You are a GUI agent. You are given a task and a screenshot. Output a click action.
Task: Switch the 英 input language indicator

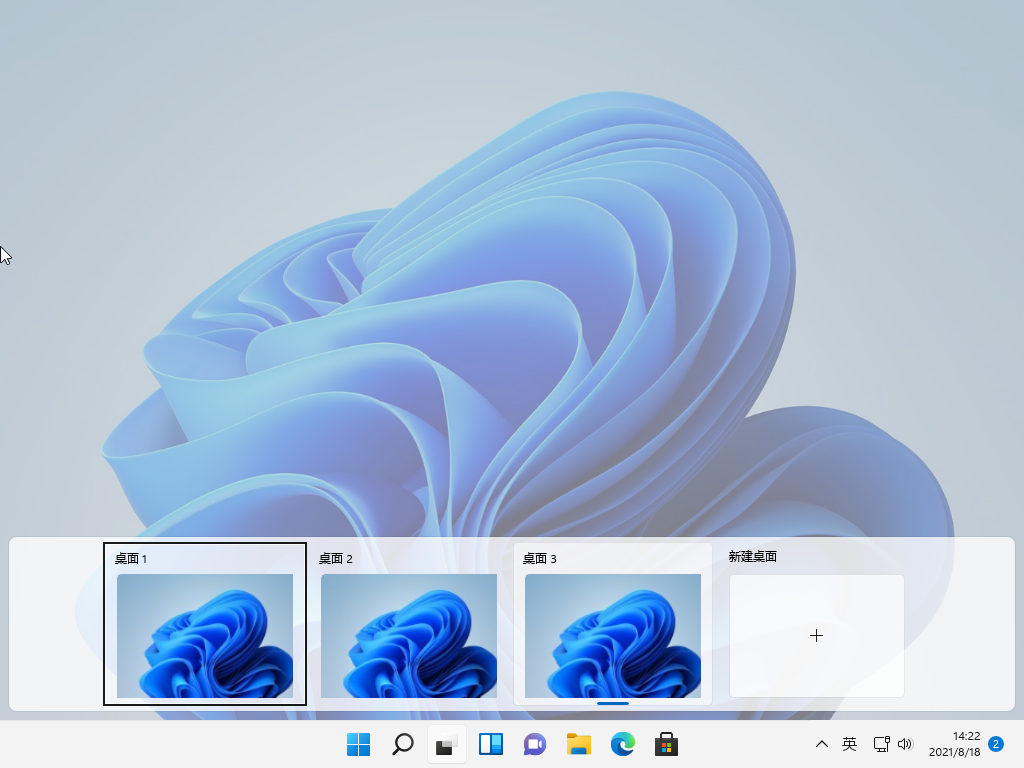tap(849, 744)
